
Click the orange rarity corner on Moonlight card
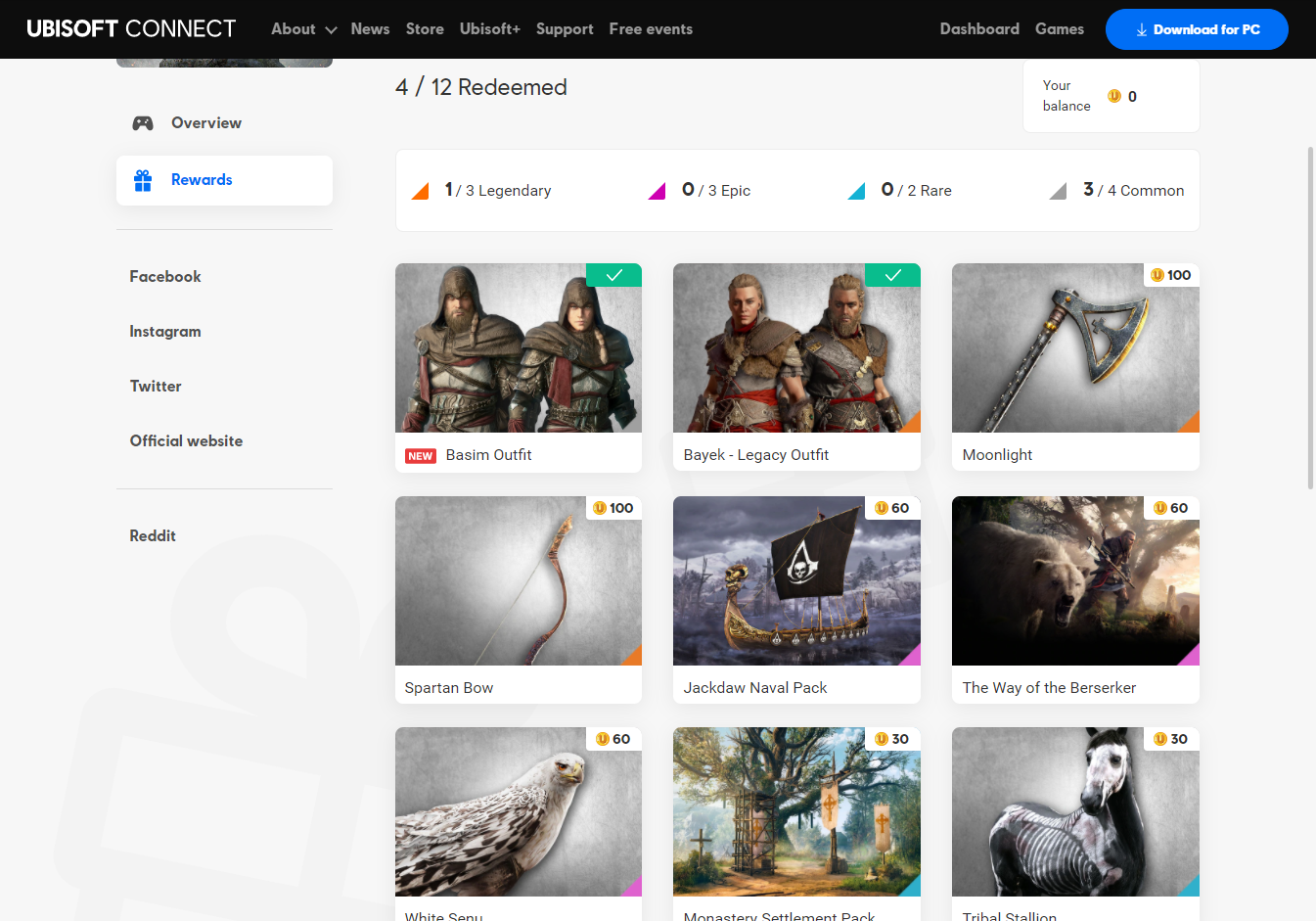[x=1191, y=424]
